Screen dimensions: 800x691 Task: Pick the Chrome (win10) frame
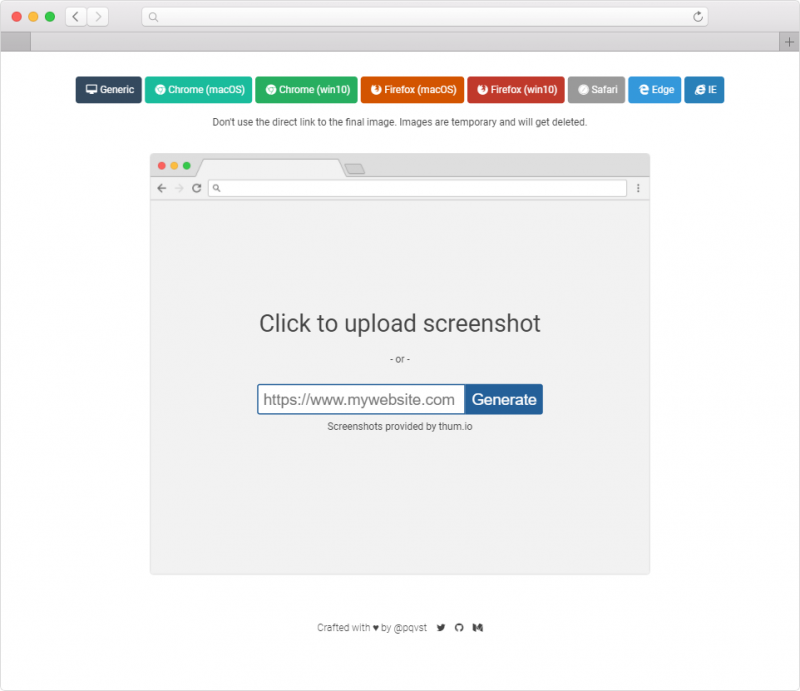click(307, 90)
